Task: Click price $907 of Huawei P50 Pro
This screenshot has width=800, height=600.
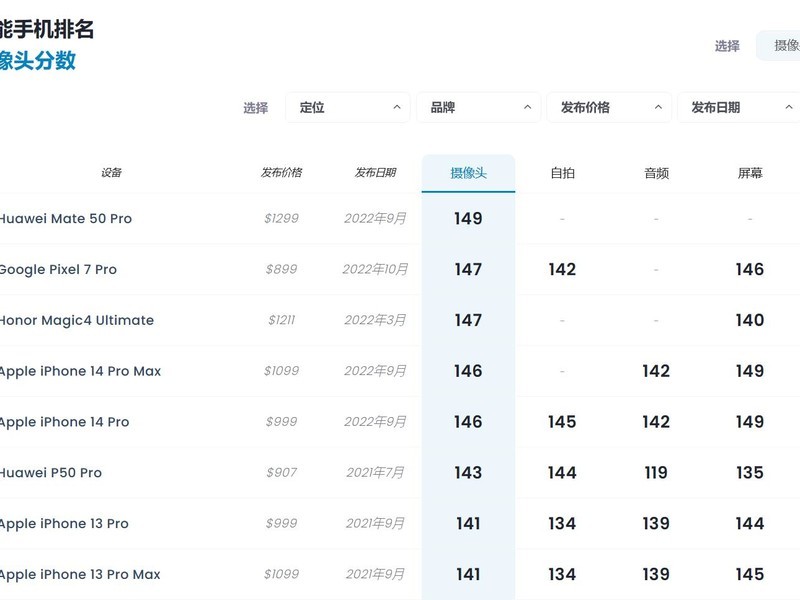Action: 281,473
